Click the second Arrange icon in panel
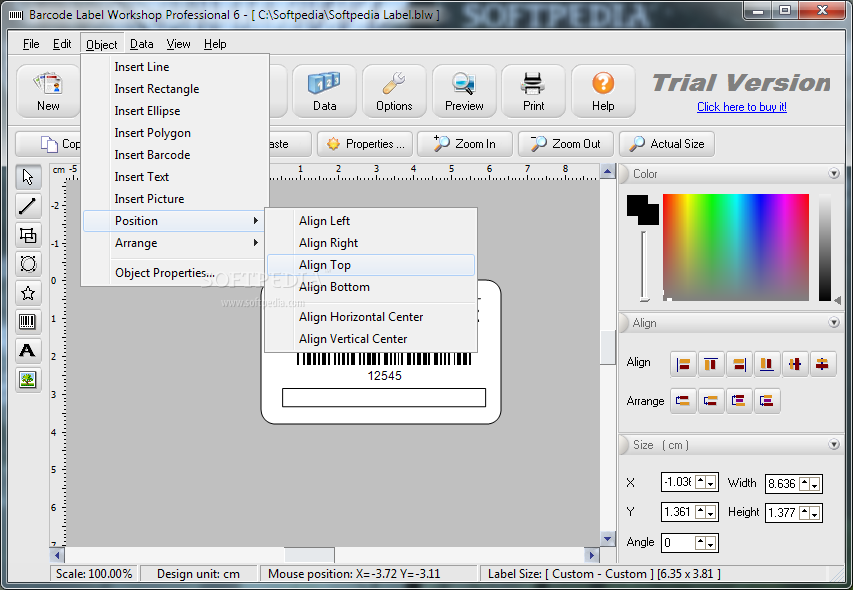 [x=711, y=401]
